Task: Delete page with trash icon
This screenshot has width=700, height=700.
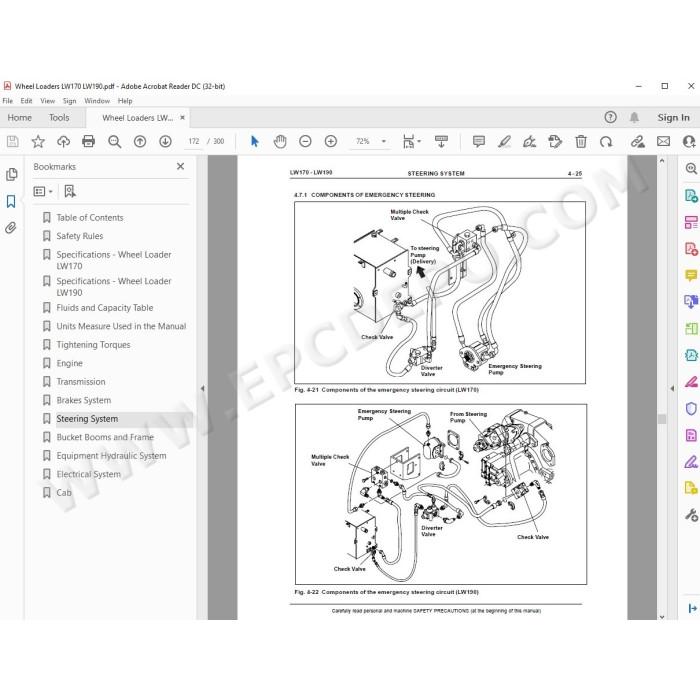Action: (x=581, y=142)
